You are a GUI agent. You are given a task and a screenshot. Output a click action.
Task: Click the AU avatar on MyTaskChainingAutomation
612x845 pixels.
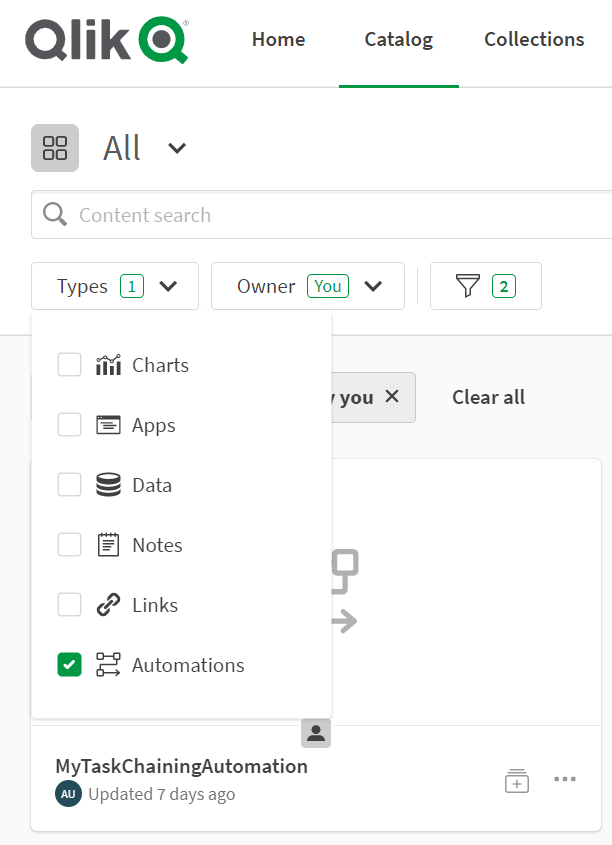pyautogui.click(x=67, y=794)
